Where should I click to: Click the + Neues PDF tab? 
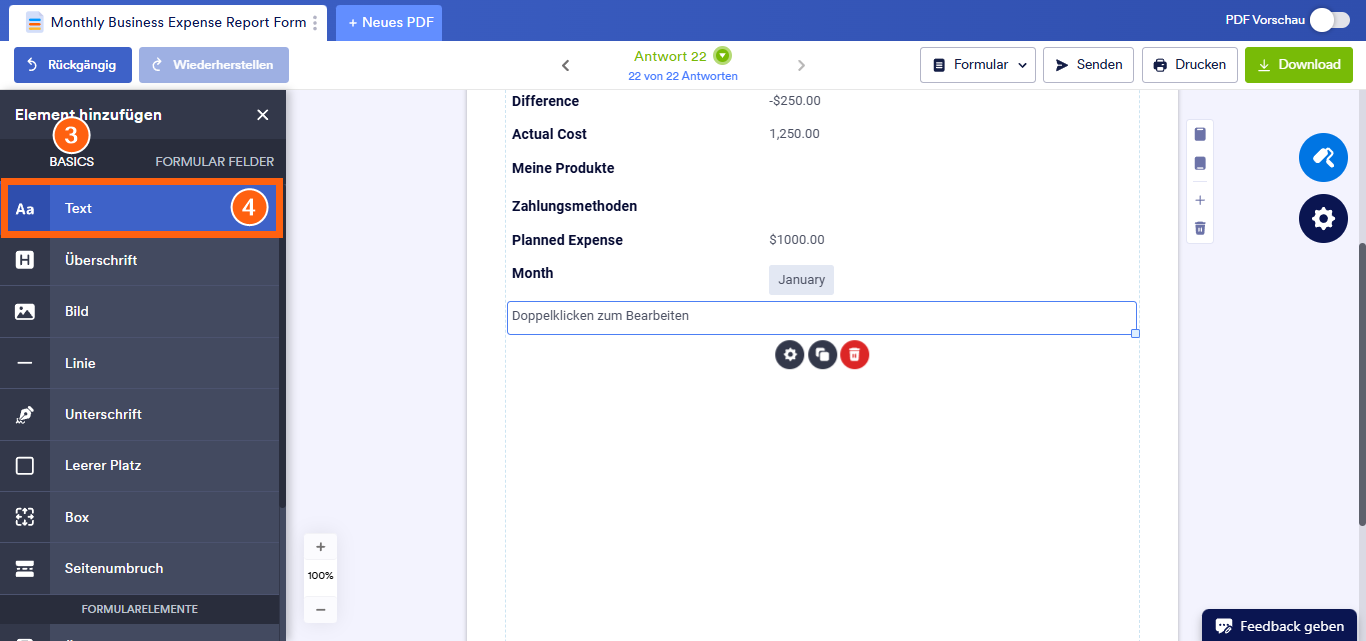(x=389, y=22)
